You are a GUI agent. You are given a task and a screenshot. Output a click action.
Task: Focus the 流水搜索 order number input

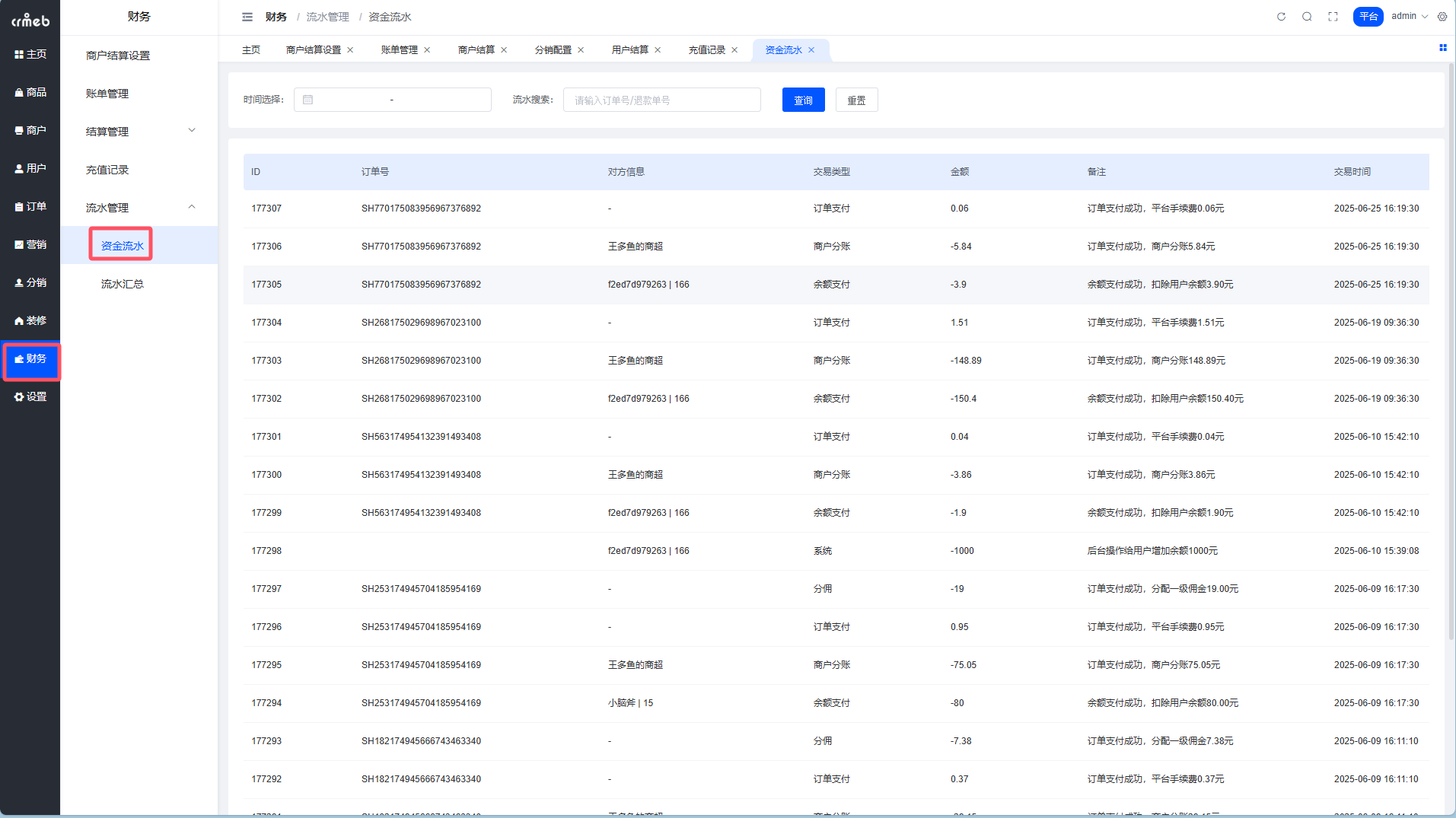661,100
